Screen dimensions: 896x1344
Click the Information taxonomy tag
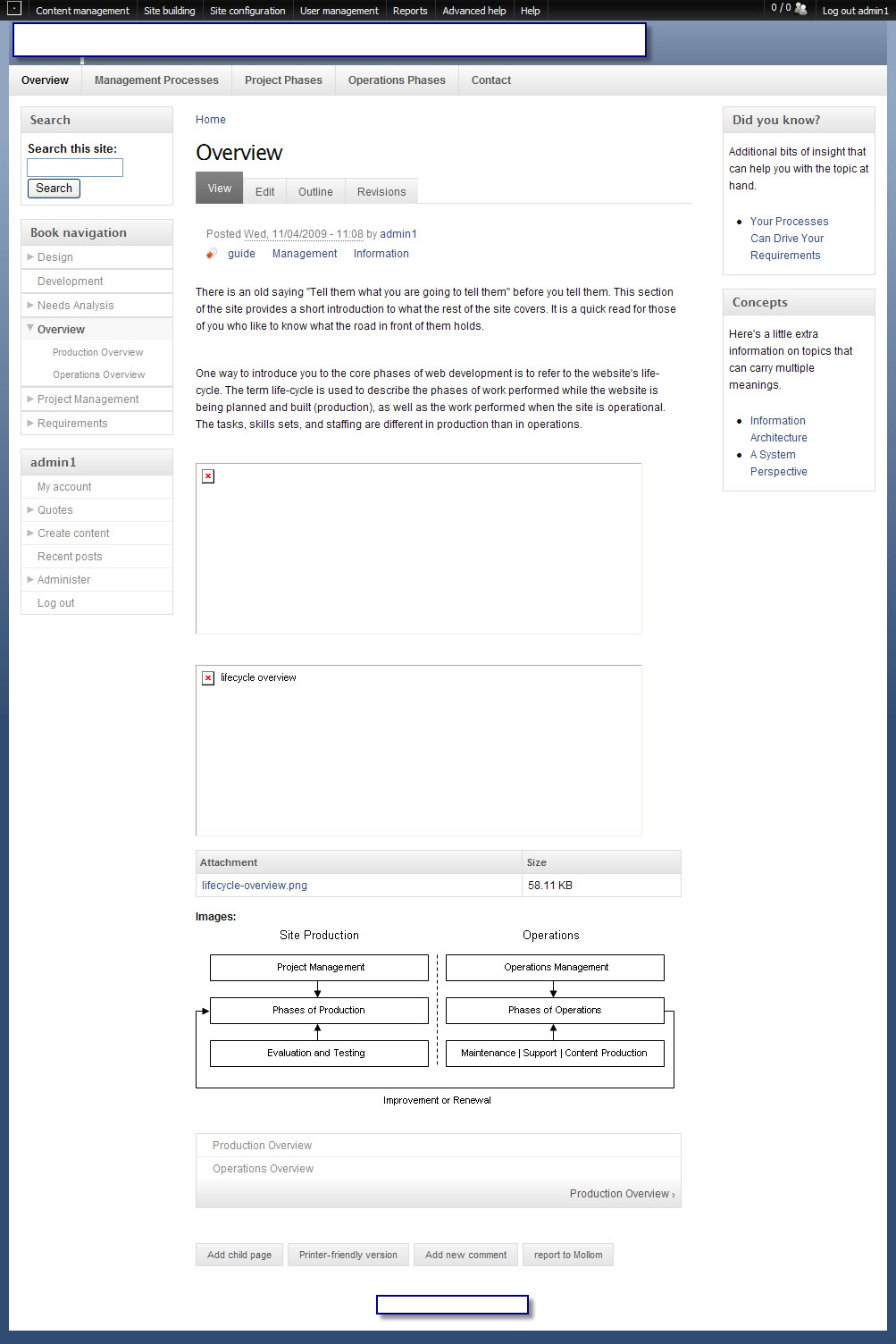(381, 254)
